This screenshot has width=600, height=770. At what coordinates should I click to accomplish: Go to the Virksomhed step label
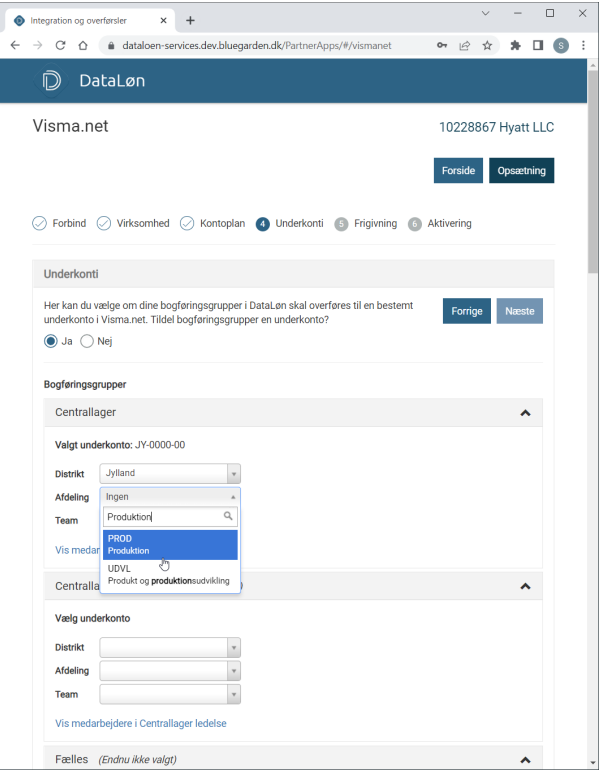(143, 223)
